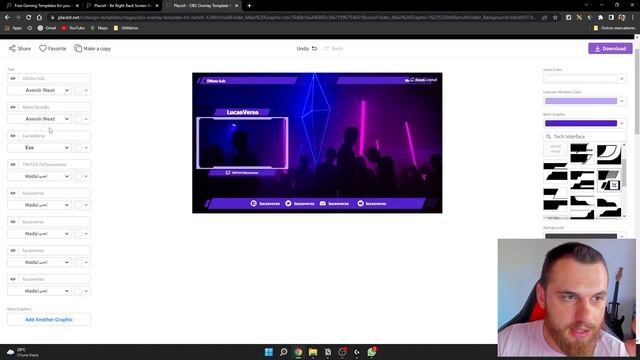Toggle eye icon of fifth text field

(x=13, y=193)
